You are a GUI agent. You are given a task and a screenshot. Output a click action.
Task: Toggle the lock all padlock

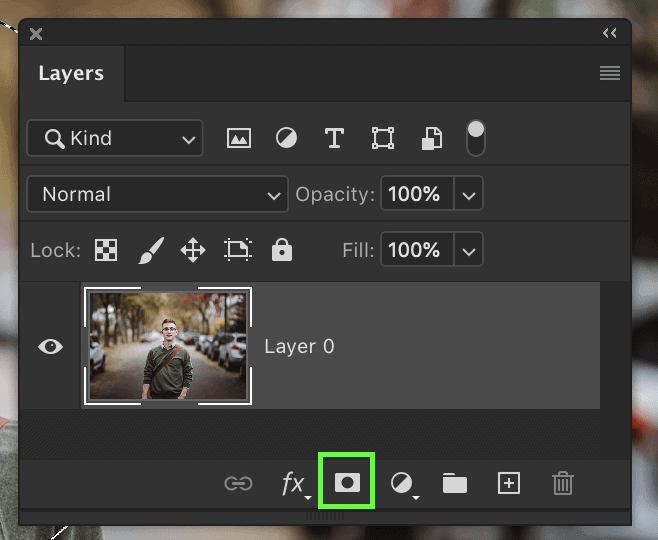(282, 249)
